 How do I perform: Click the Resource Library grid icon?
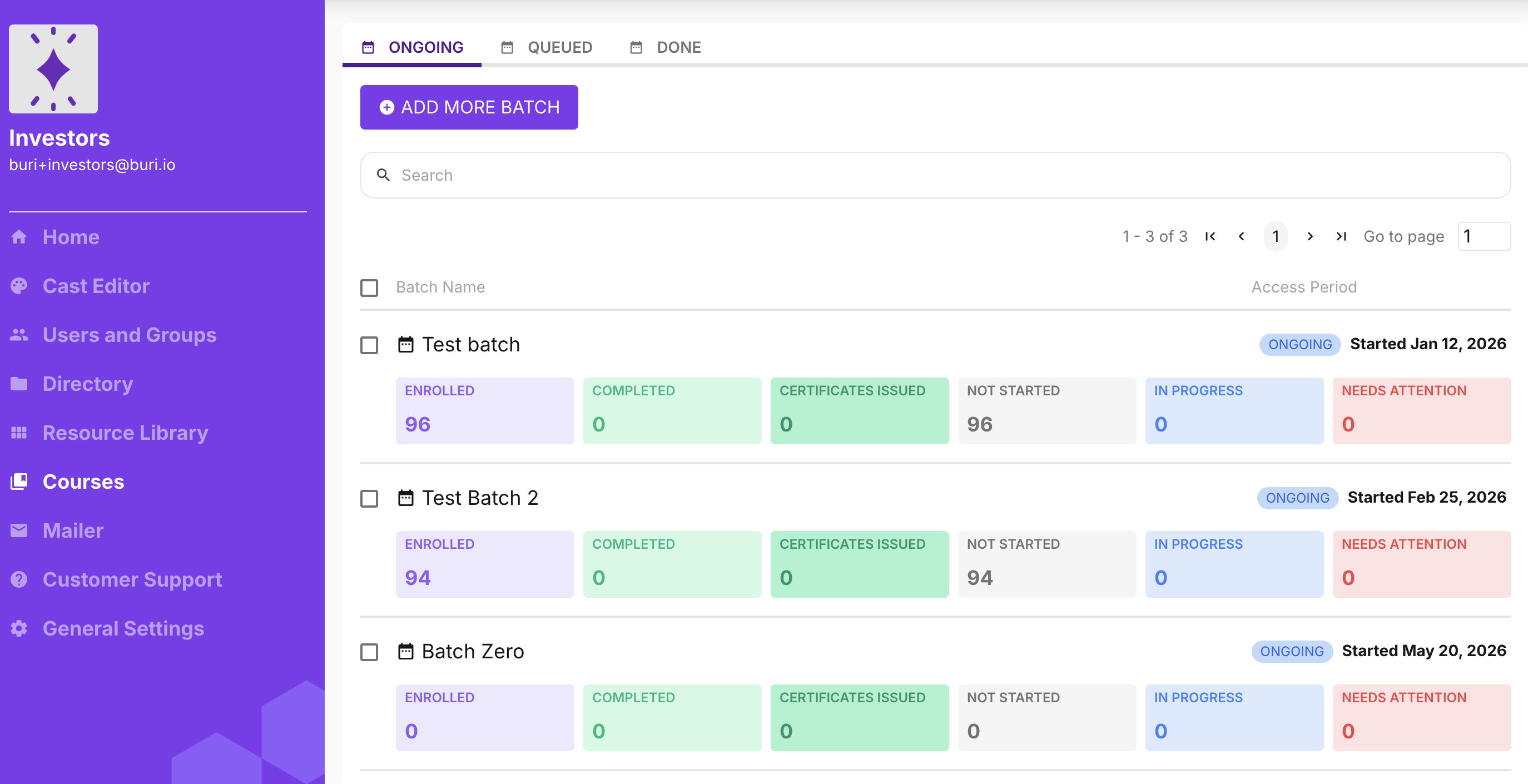tap(19, 433)
